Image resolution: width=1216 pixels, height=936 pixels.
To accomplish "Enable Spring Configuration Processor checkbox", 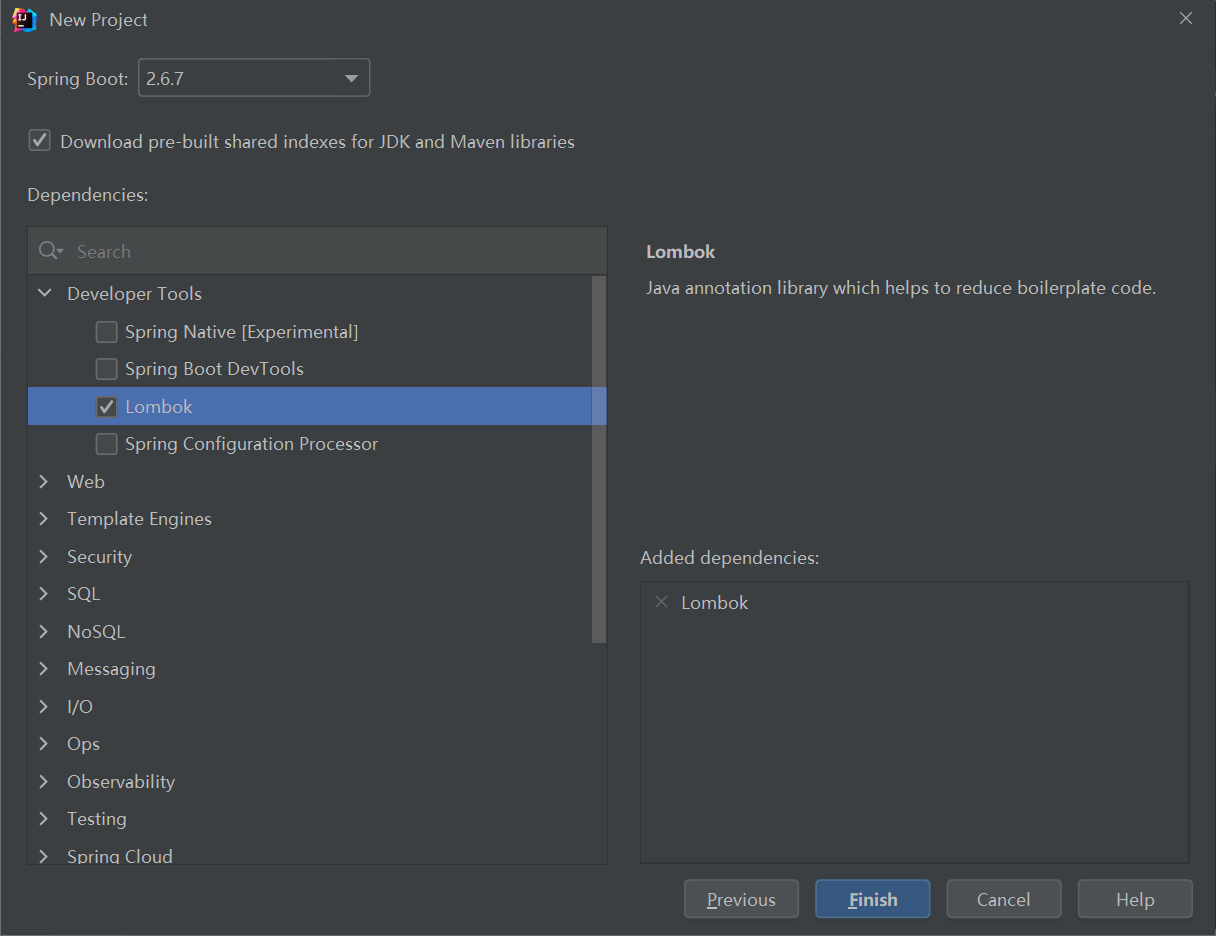I will pyautogui.click(x=106, y=444).
